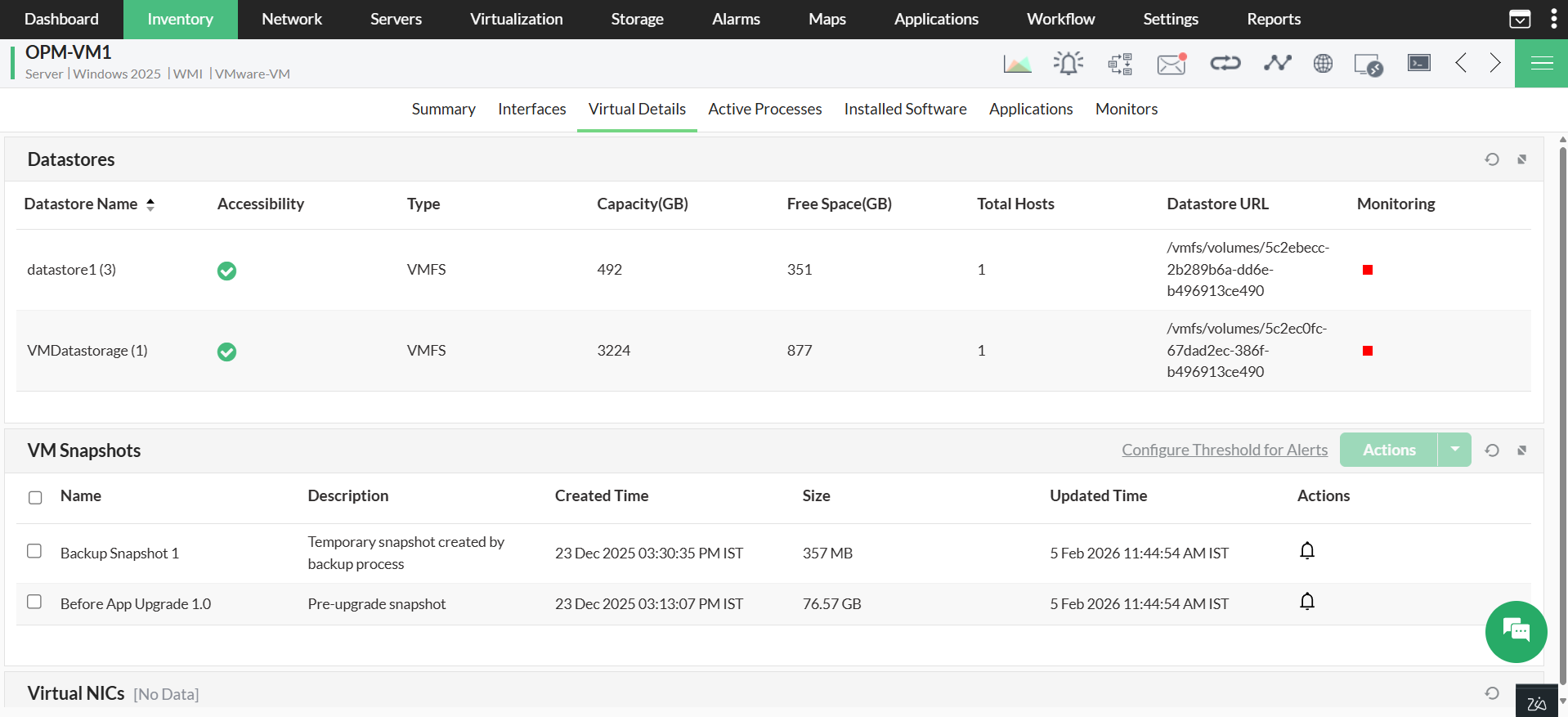The height and width of the screenshot is (717, 1568).
Task: Select the Backup Snapshot 1 checkbox
Action: point(34,551)
